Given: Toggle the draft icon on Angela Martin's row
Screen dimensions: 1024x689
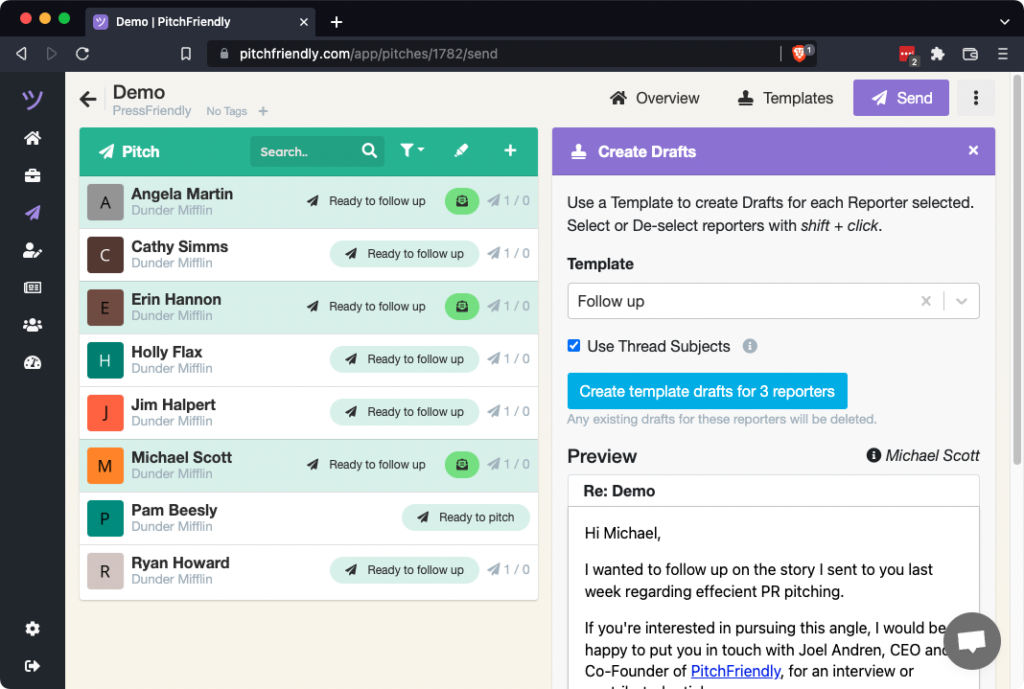Looking at the screenshot, I should pyautogui.click(x=461, y=201).
